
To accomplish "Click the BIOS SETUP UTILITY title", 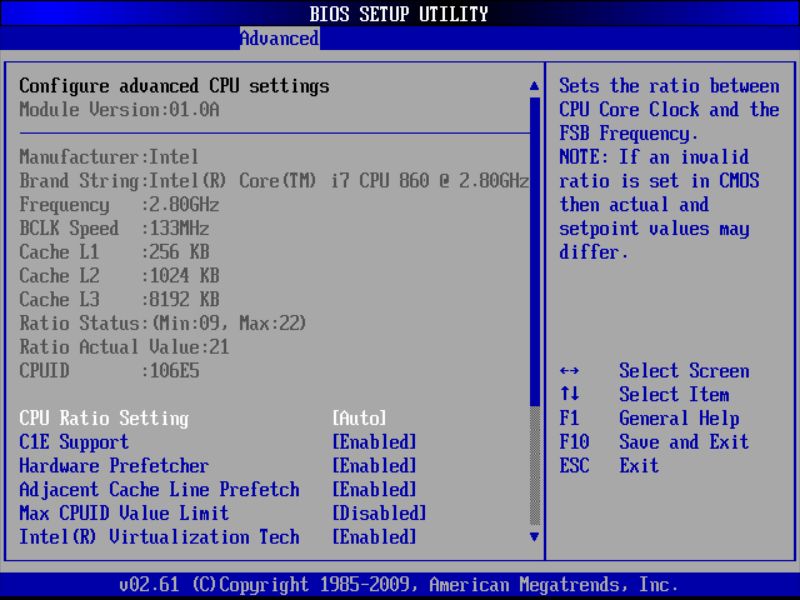I will click(399, 14).
